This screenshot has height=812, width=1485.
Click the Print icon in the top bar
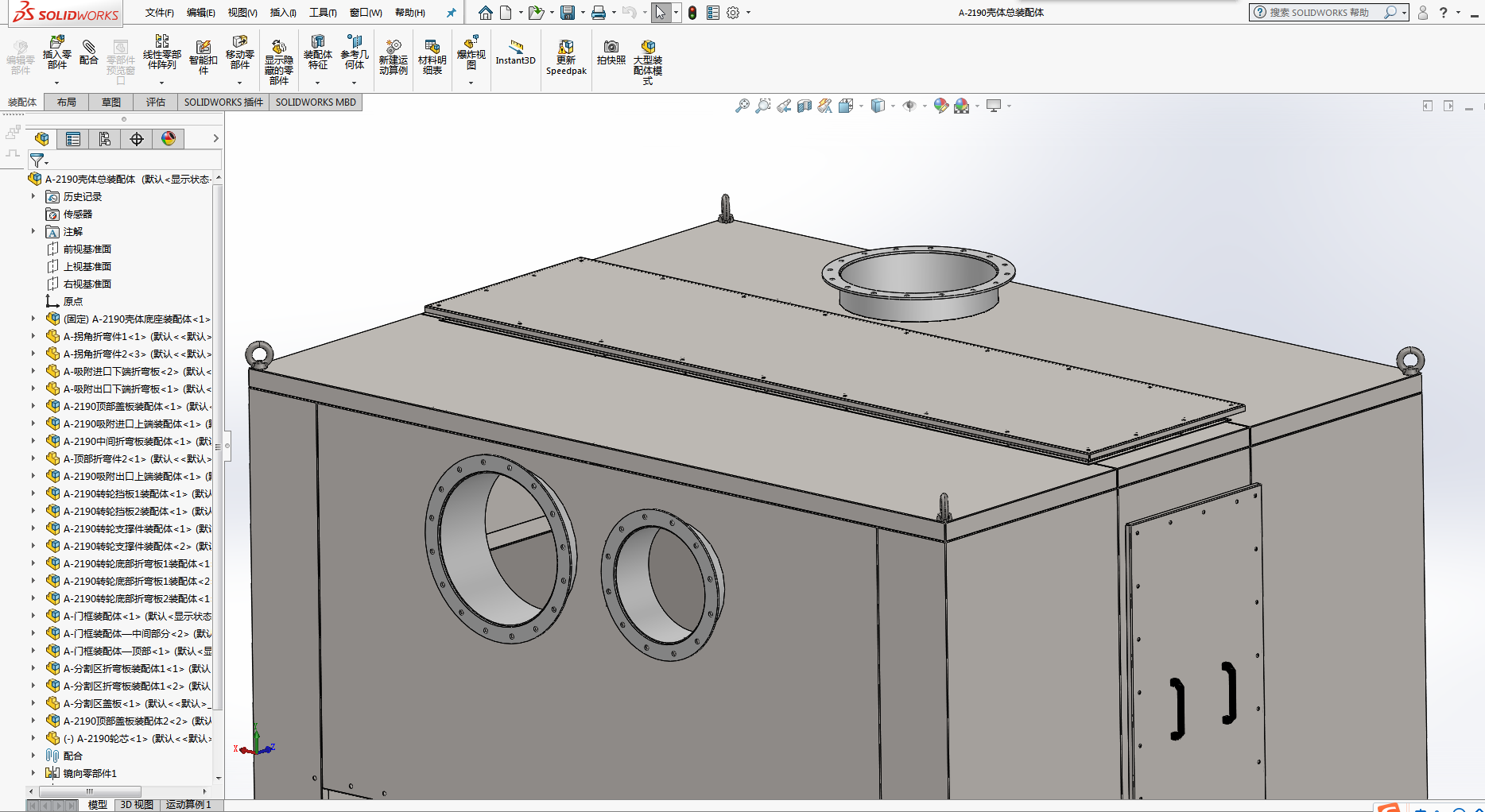(x=598, y=13)
